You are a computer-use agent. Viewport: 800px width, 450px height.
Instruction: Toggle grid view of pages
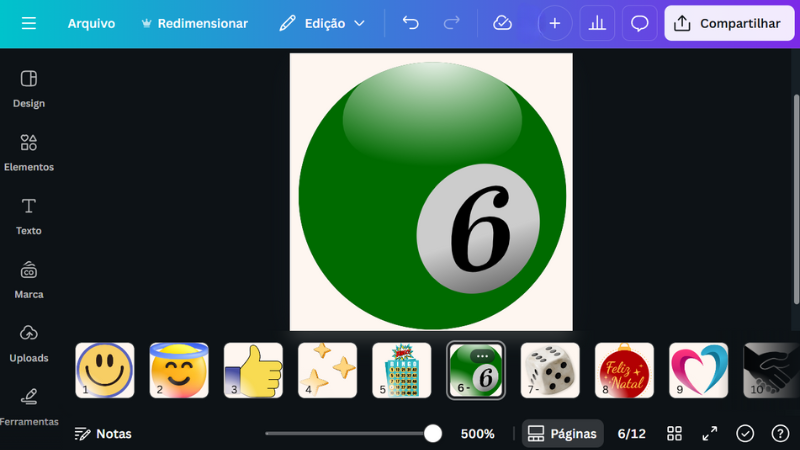coord(675,433)
